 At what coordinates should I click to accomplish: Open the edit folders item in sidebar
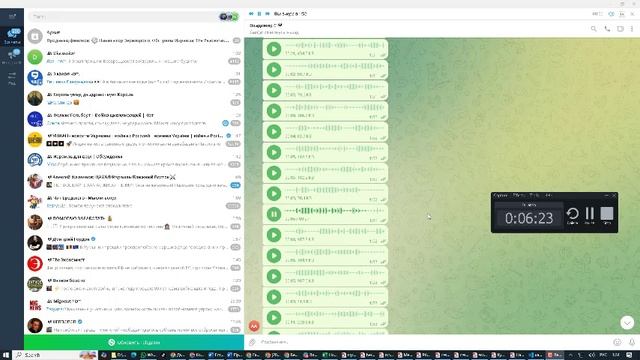point(12,78)
